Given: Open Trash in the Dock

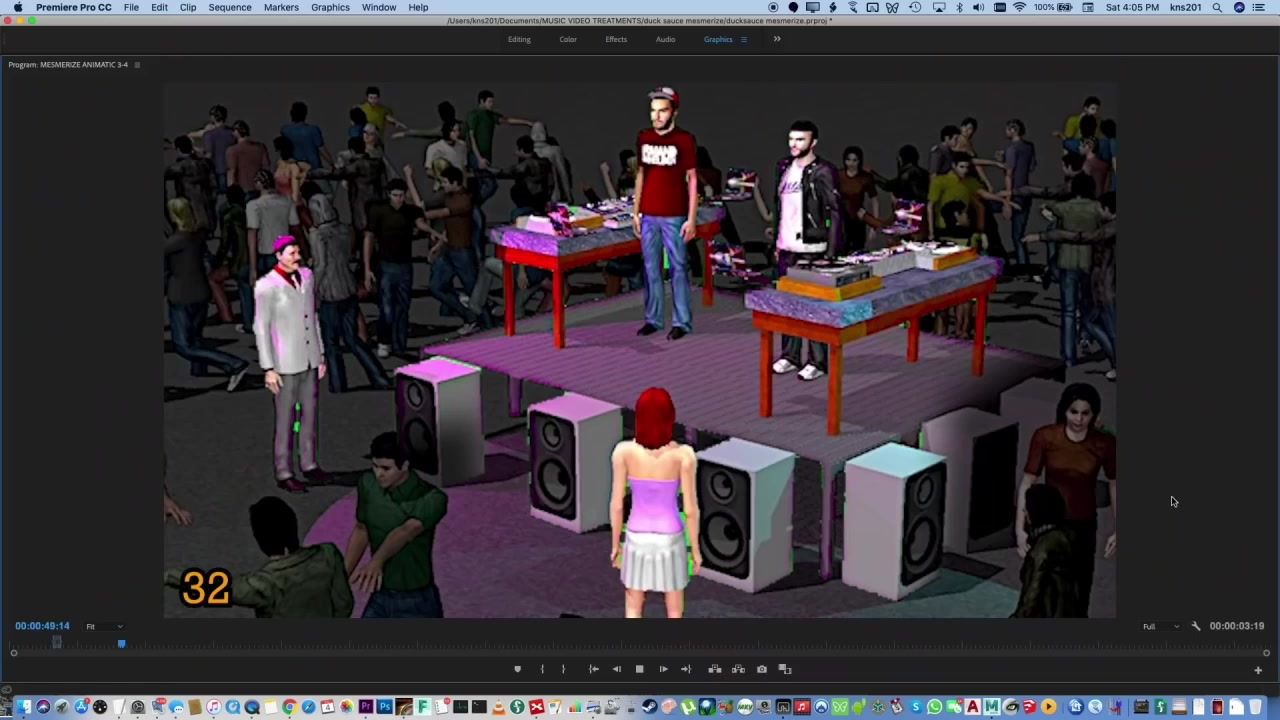Looking at the screenshot, I should pos(1255,708).
